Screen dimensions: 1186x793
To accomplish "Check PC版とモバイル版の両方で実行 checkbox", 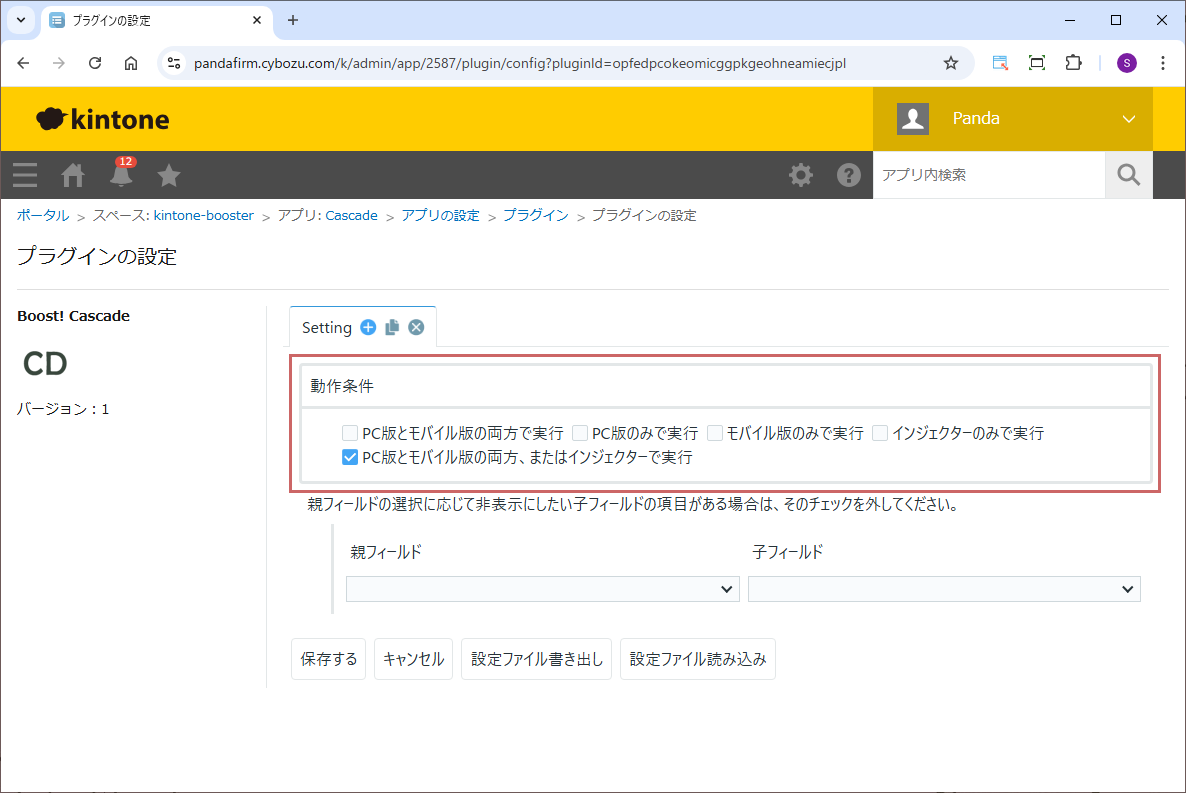I will coord(350,433).
